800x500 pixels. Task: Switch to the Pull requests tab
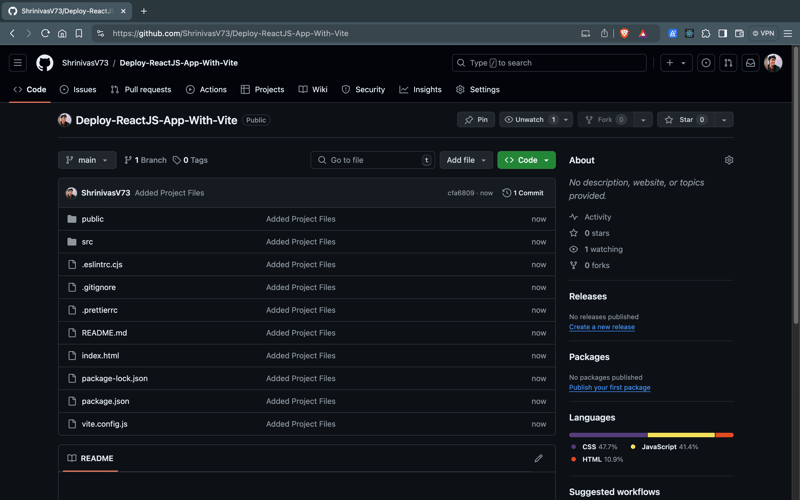[x=141, y=89]
